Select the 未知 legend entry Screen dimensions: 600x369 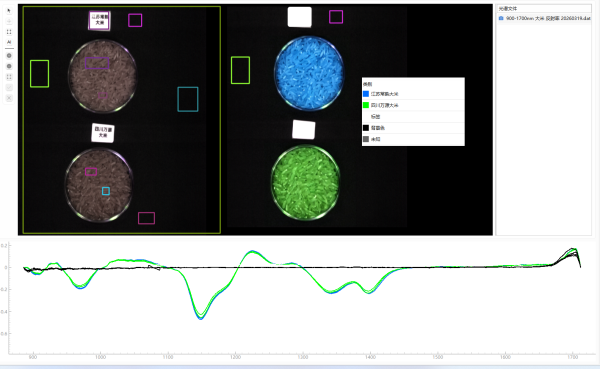[375, 139]
